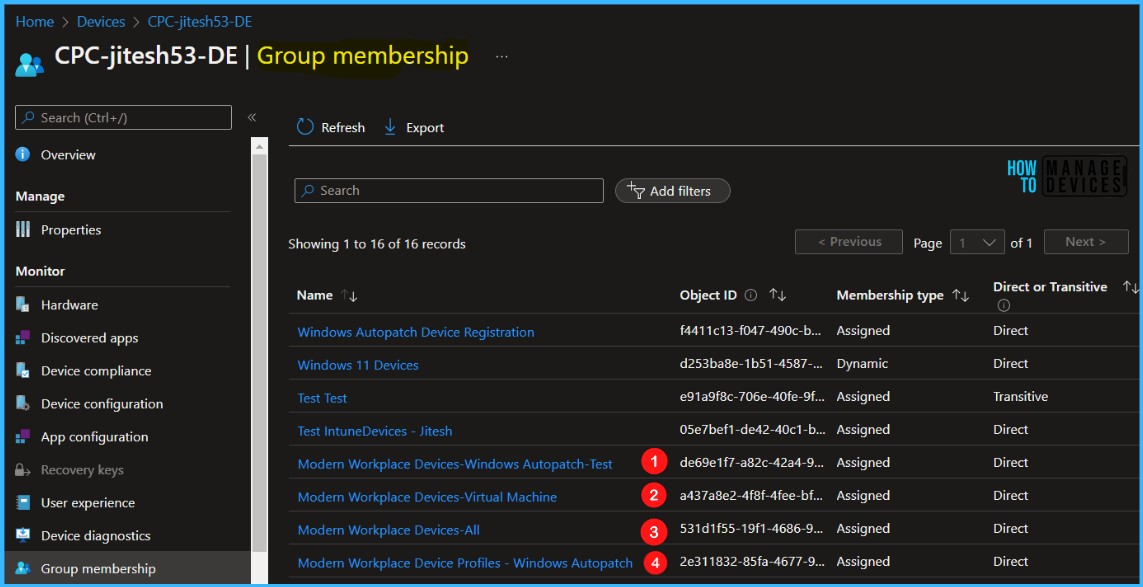Open the Page number dropdown

(x=978, y=242)
